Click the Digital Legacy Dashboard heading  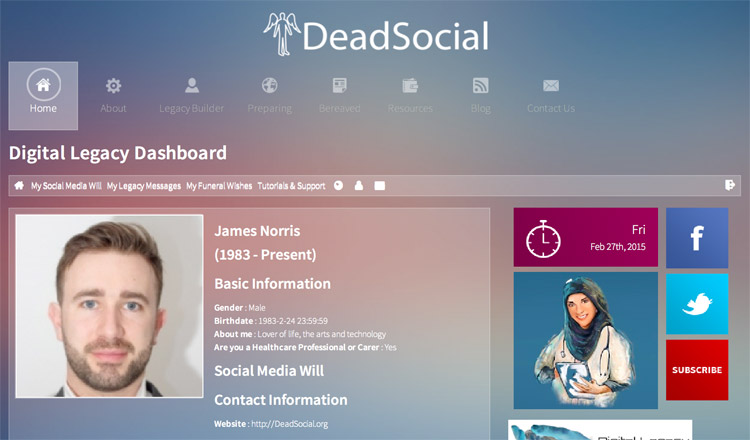(118, 153)
